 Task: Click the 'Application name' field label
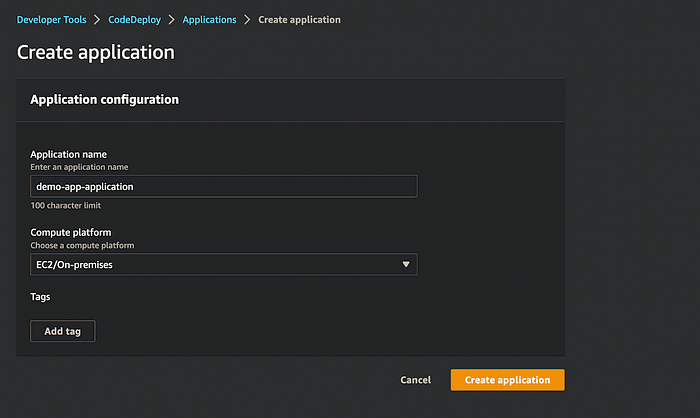pyautogui.click(x=68, y=154)
